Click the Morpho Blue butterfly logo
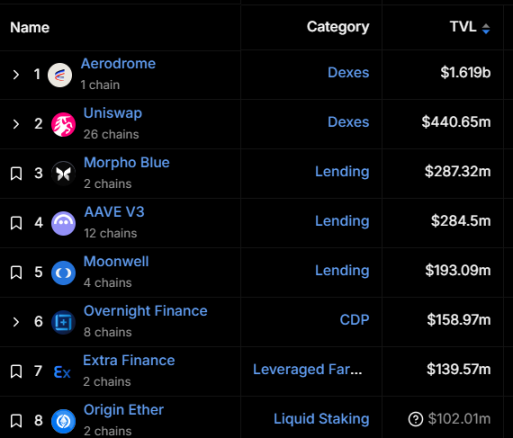Viewport: 513px width, 438px height. point(63,174)
